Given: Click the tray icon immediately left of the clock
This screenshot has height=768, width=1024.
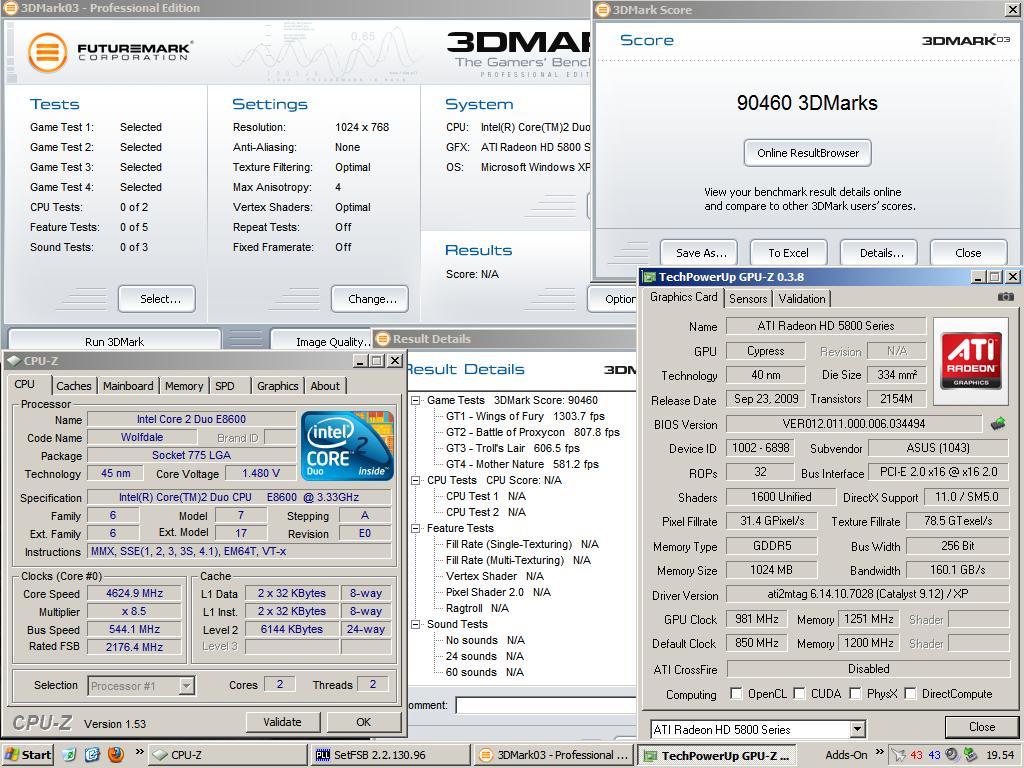Looking at the screenshot, I should pos(970,755).
